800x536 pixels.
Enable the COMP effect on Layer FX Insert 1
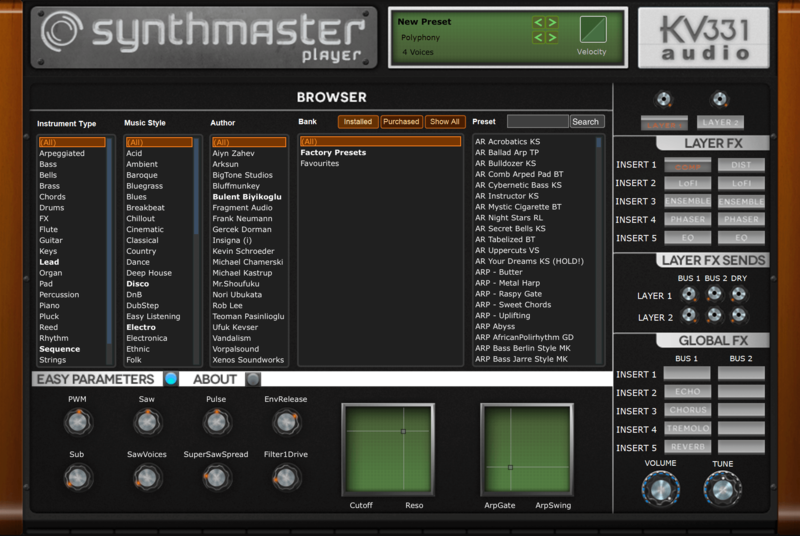point(687,165)
